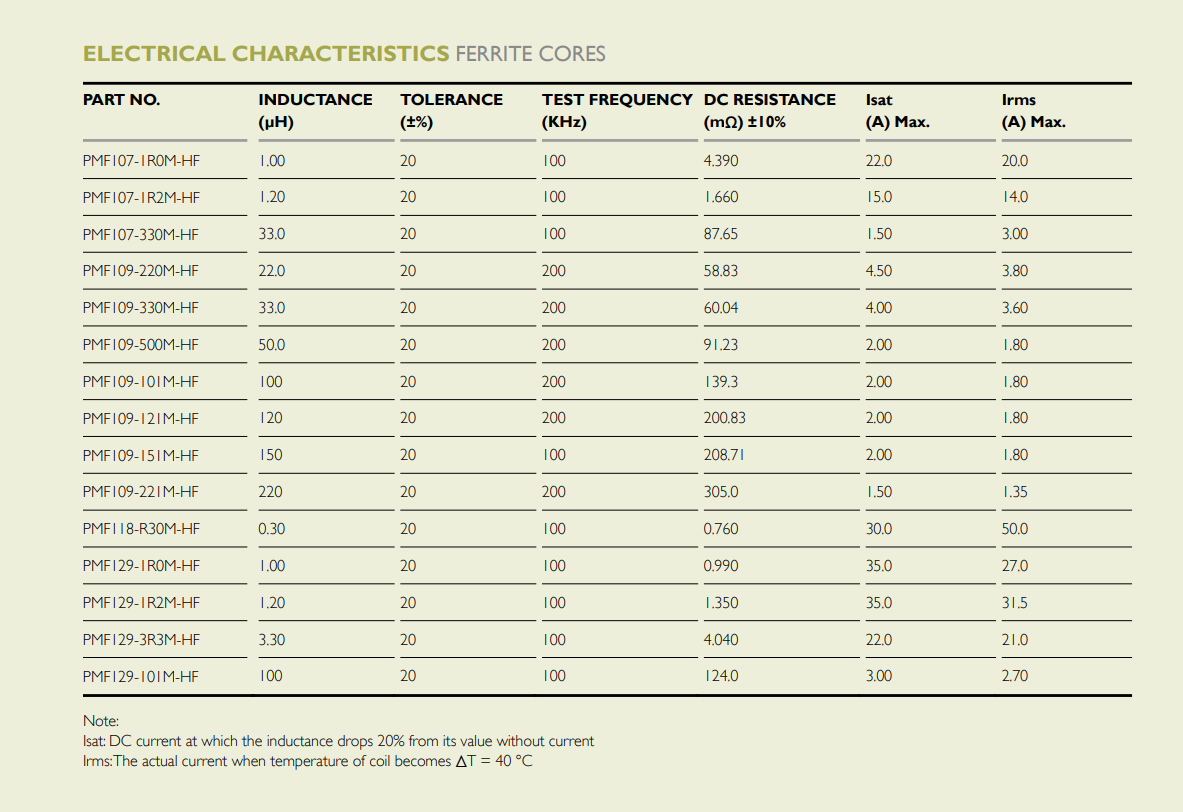Screen dimensions: 1183x812
Task: Click the TEST FREQUENCY column header
Action: coord(617,110)
